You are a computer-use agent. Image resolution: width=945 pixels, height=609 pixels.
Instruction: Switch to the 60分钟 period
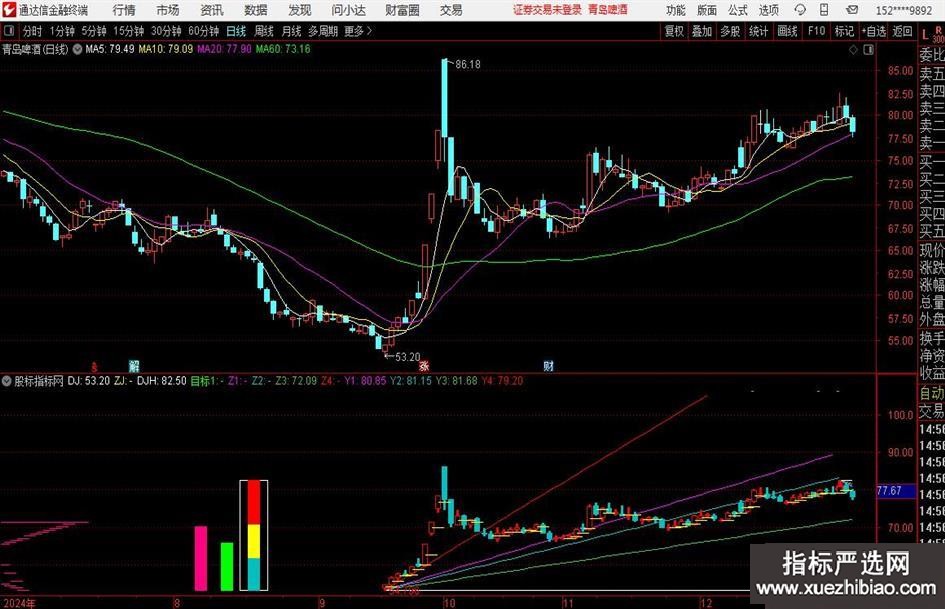point(204,31)
